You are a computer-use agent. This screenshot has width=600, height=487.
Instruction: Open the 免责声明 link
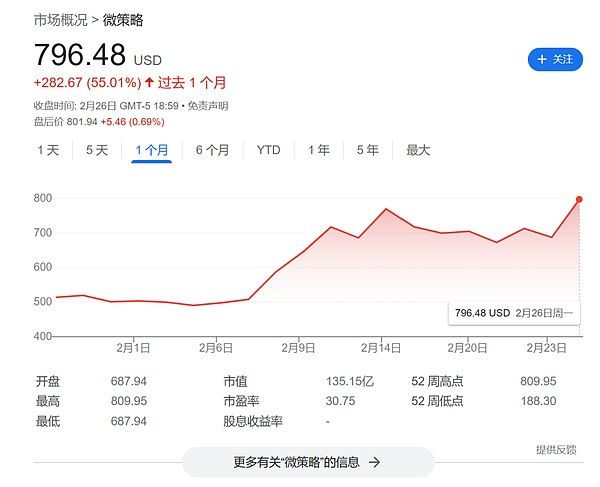(x=210, y=106)
